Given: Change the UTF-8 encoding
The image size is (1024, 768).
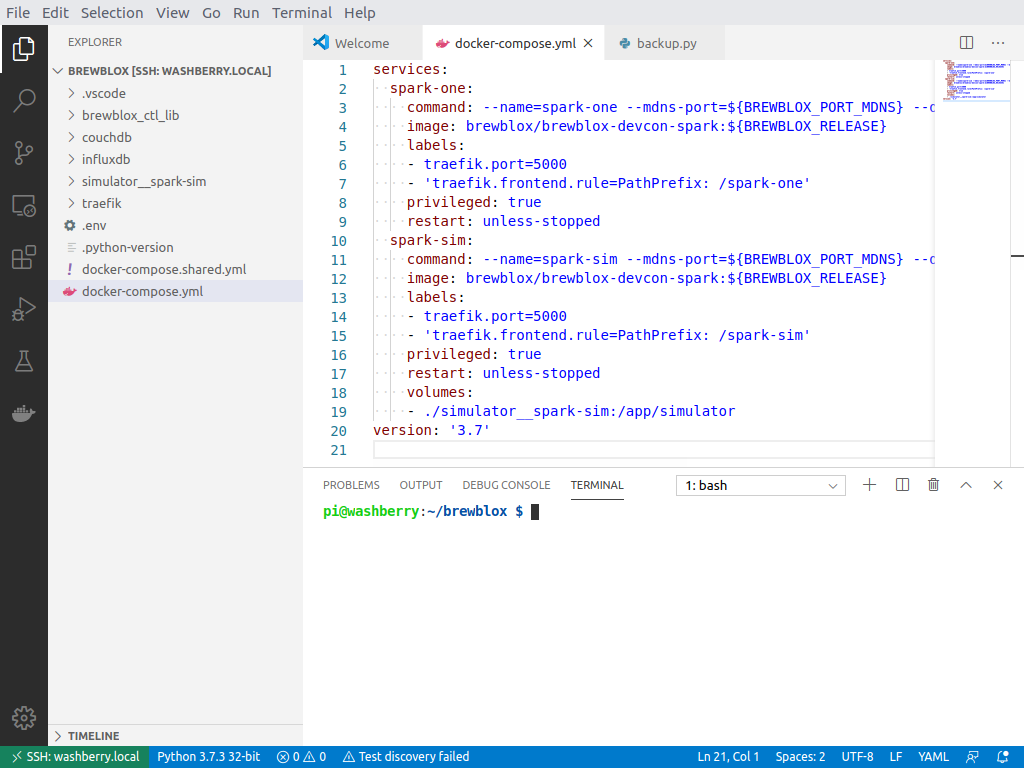Looking at the screenshot, I should click(x=857, y=757).
